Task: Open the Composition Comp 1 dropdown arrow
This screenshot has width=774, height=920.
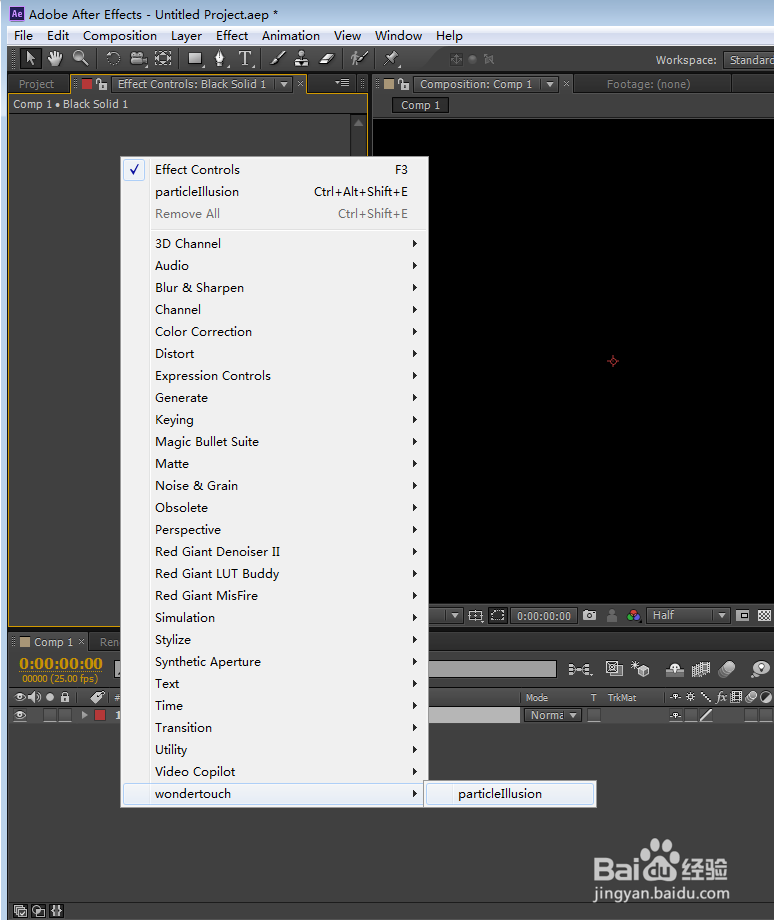Action: [x=550, y=84]
